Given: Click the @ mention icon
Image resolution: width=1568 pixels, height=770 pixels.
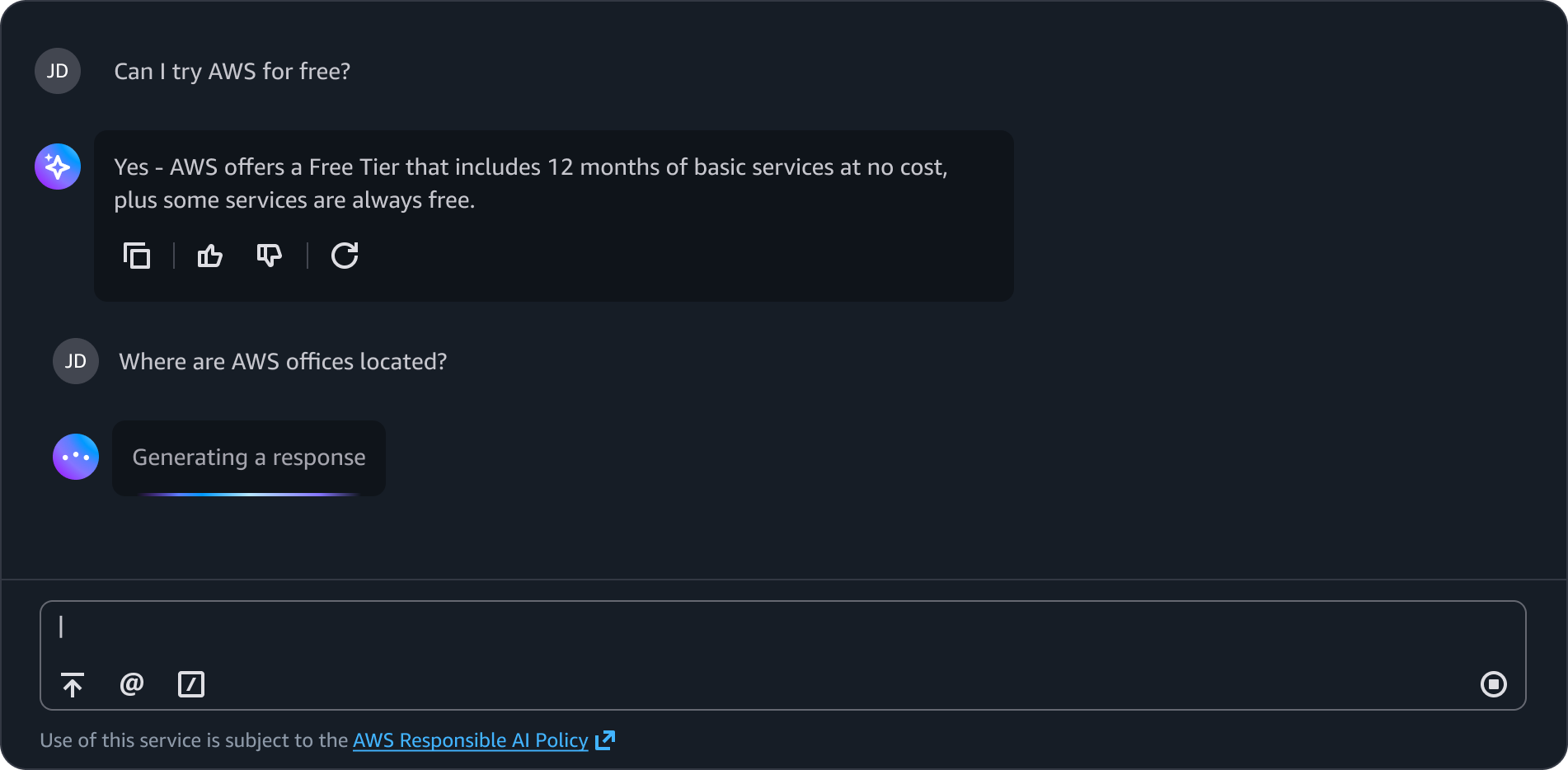Looking at the screenshot, I should (x=132, y=684).
